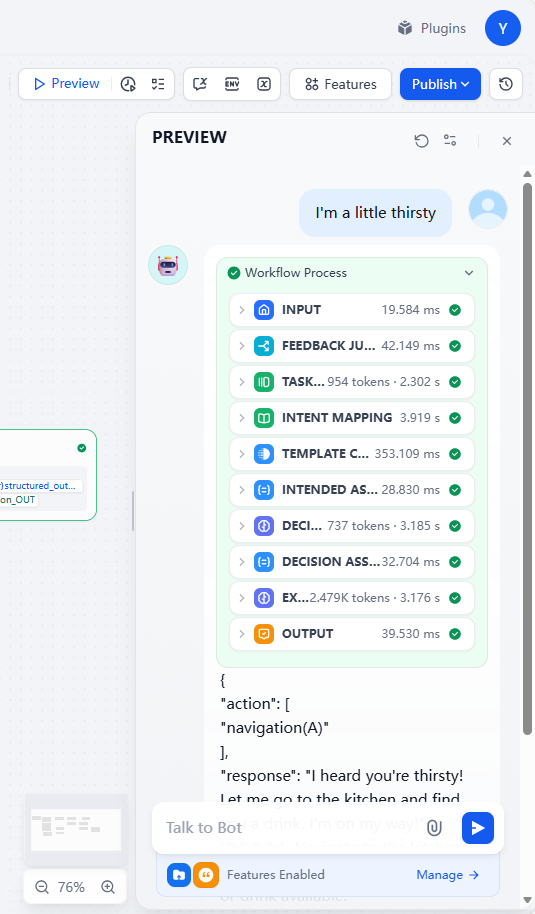Viewport: 535px width, 914px height.
Task: Open the Plugins menu
Action: tap(432, 28)
